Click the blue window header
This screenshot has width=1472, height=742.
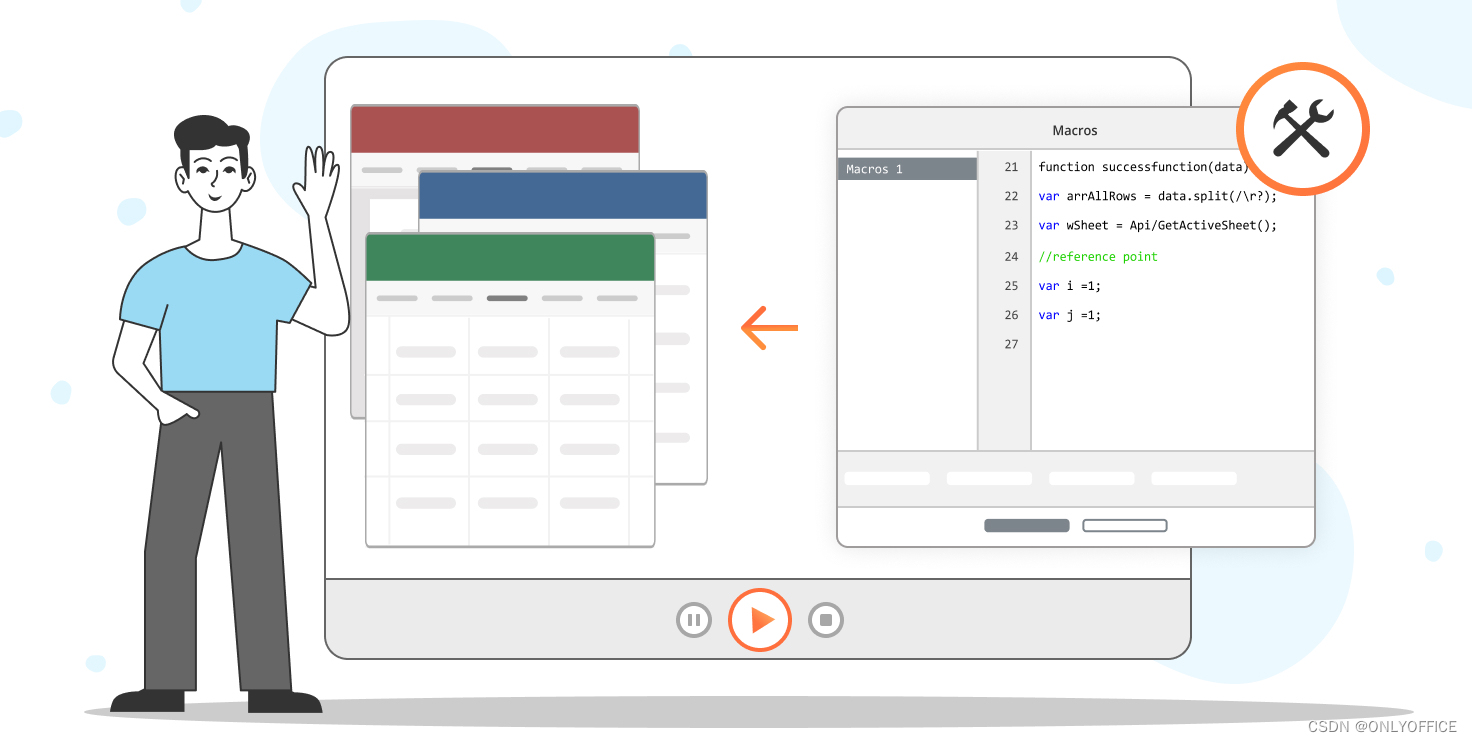tap(563, 195)
